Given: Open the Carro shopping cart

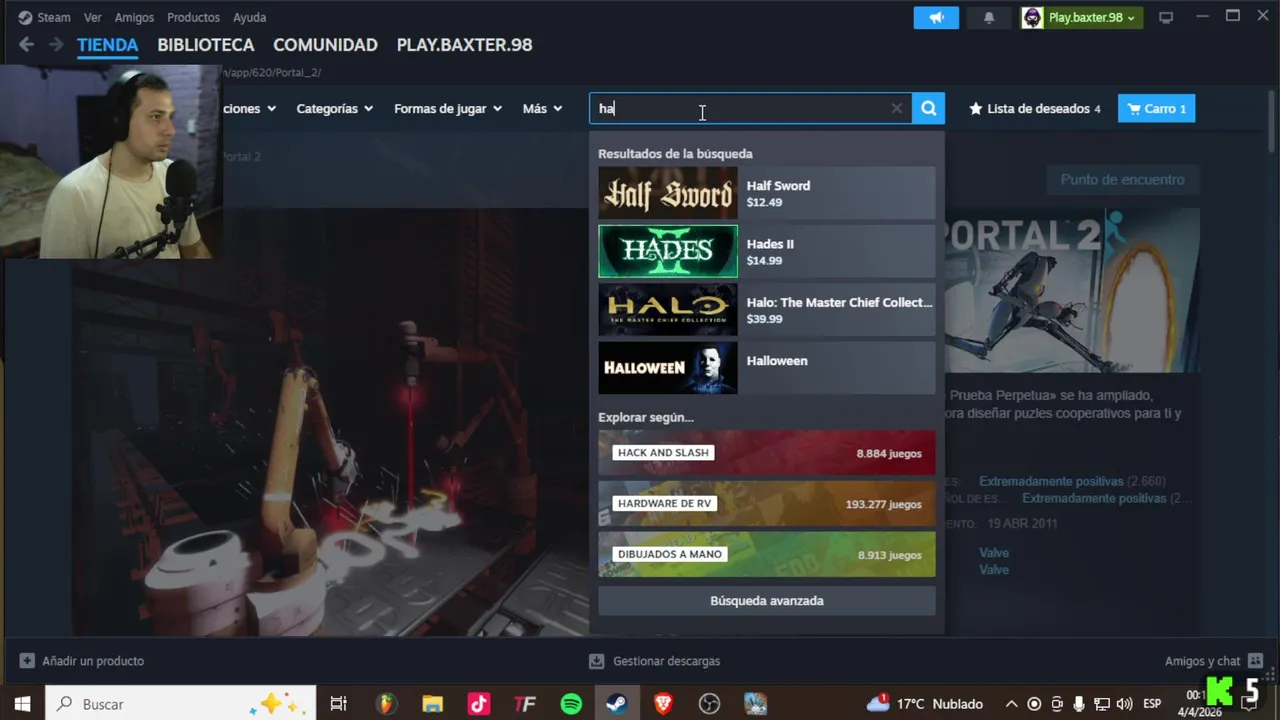Looking at the screenshot, I should click(1156, 108).
